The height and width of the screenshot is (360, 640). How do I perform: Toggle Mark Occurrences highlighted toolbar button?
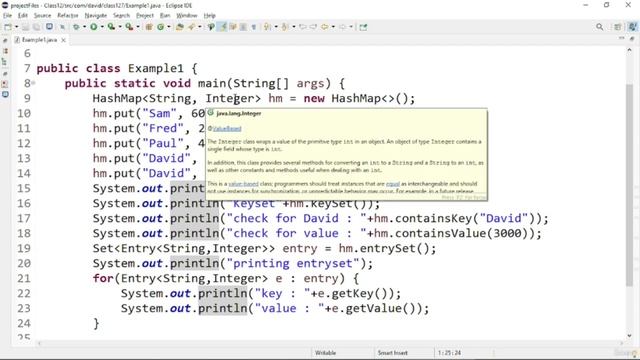[x=223, y=27]
